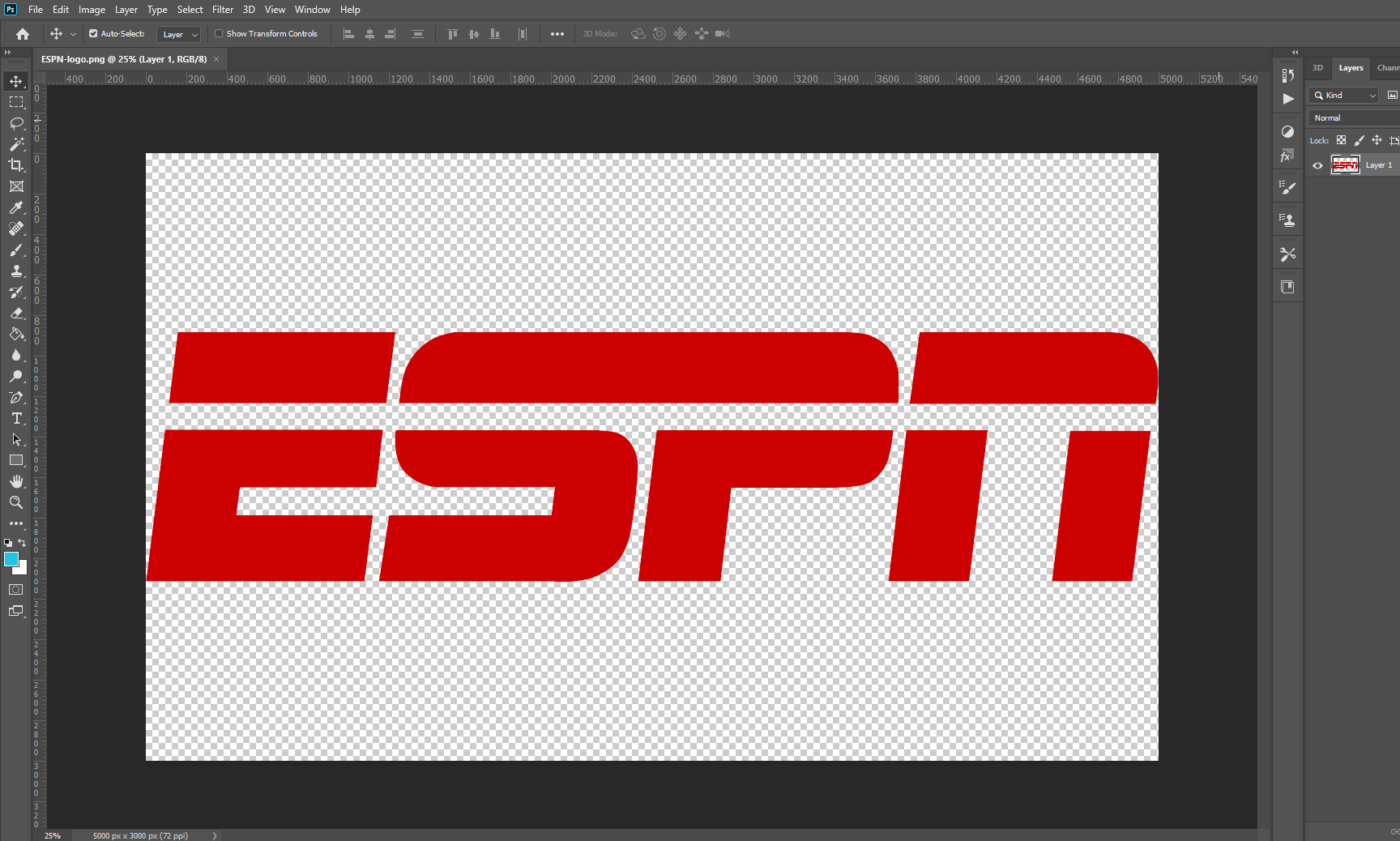Toggle lock transparent pixels
The width and height of the screenshot is (1400, 841).
1341,140
